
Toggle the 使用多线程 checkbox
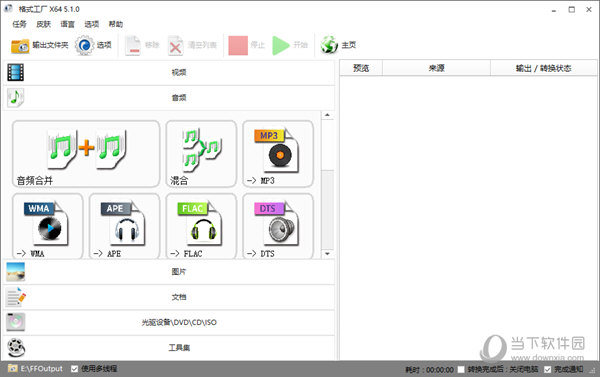(75, 369)
